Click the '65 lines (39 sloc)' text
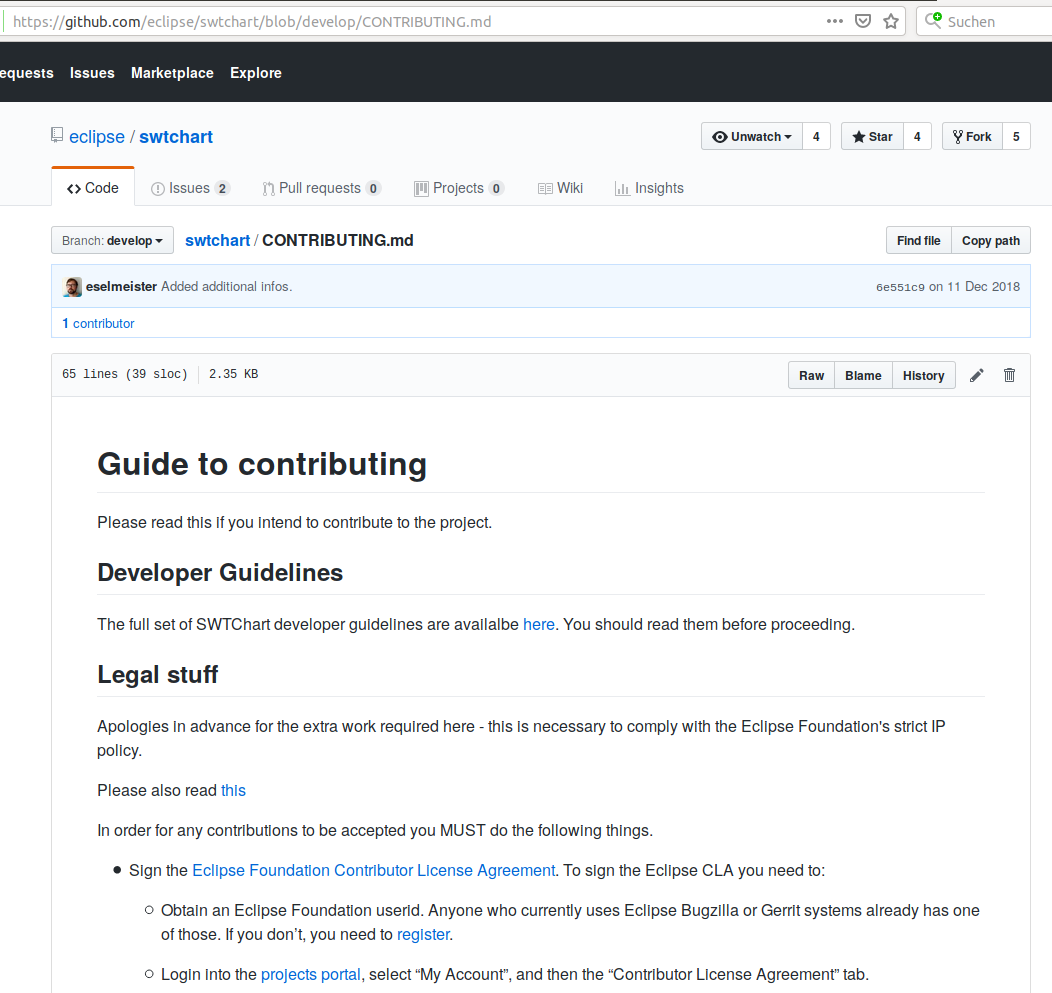 pos(125,374)
